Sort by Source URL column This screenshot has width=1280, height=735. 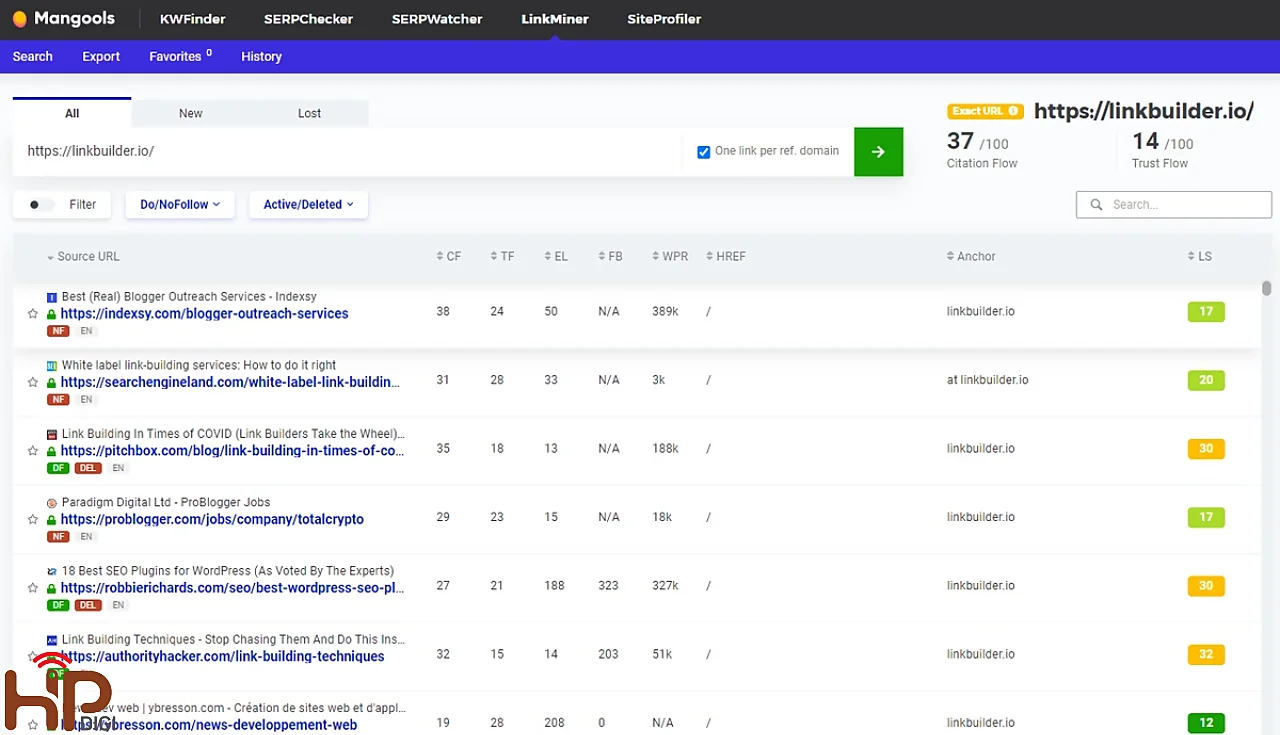83,257
